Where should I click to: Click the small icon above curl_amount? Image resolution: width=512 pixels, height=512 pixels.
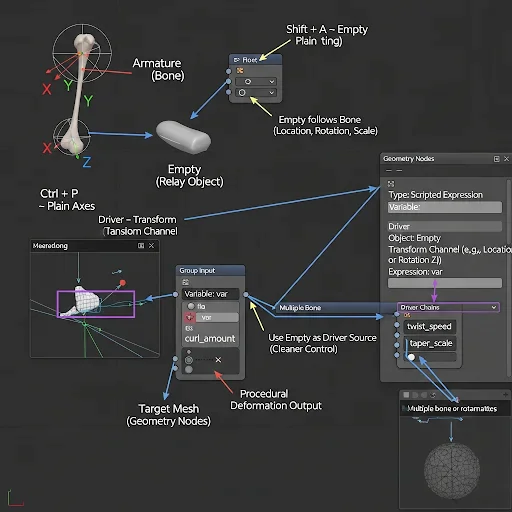(189, 329)
